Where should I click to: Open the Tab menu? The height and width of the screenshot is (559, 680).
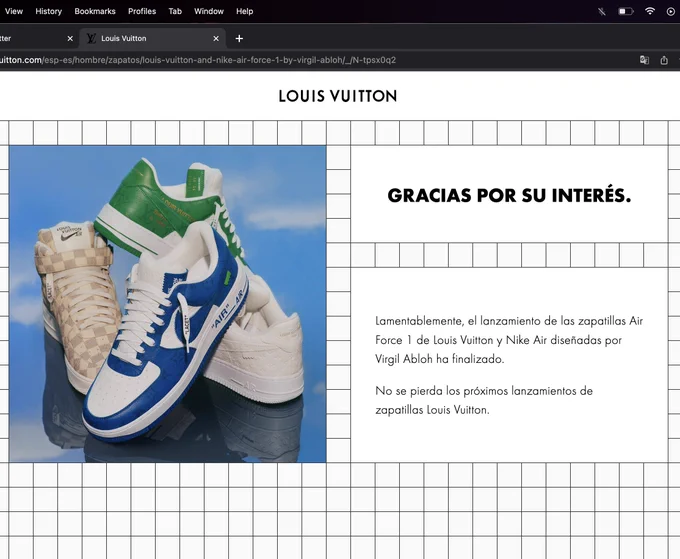pyautogui.click(x=175, y=11)
